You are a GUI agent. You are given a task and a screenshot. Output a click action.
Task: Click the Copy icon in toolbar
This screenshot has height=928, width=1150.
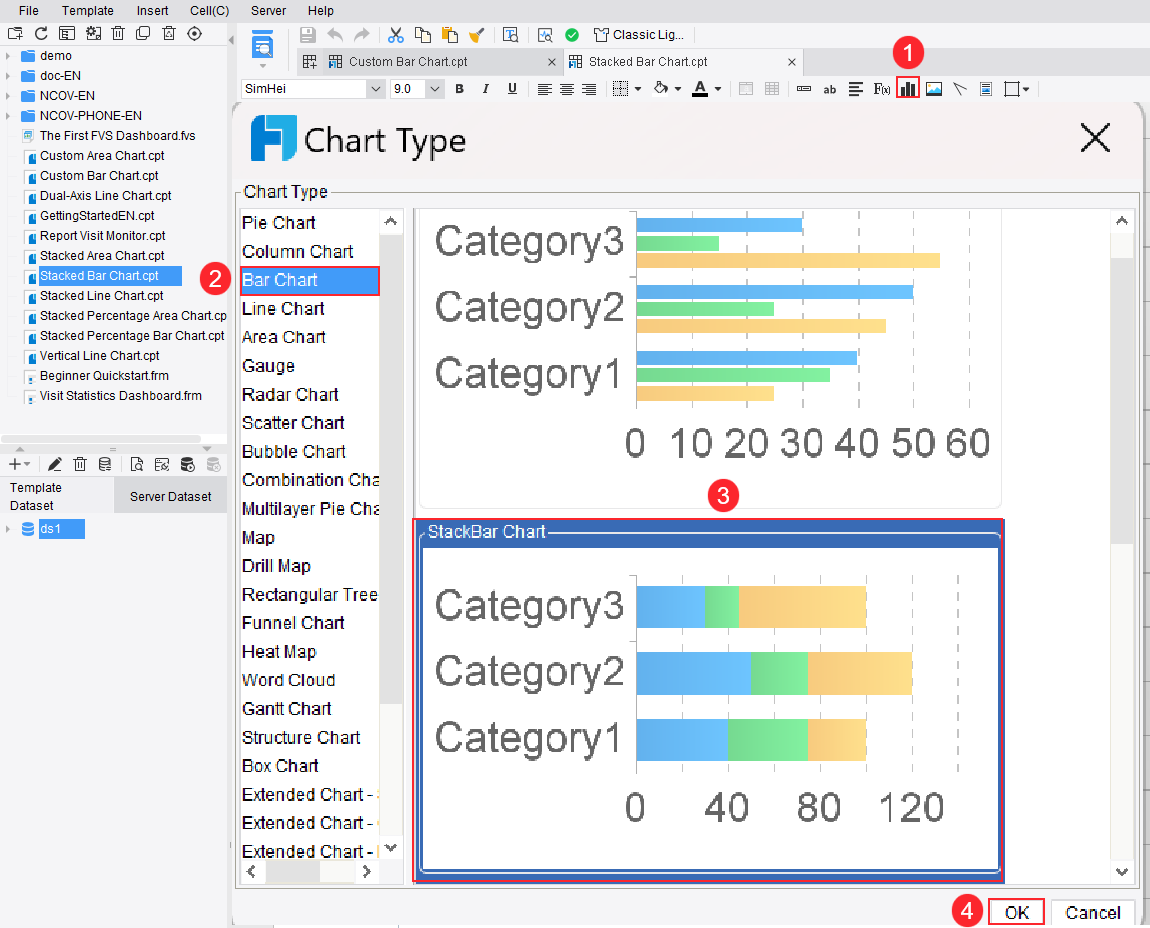point(422,34)
